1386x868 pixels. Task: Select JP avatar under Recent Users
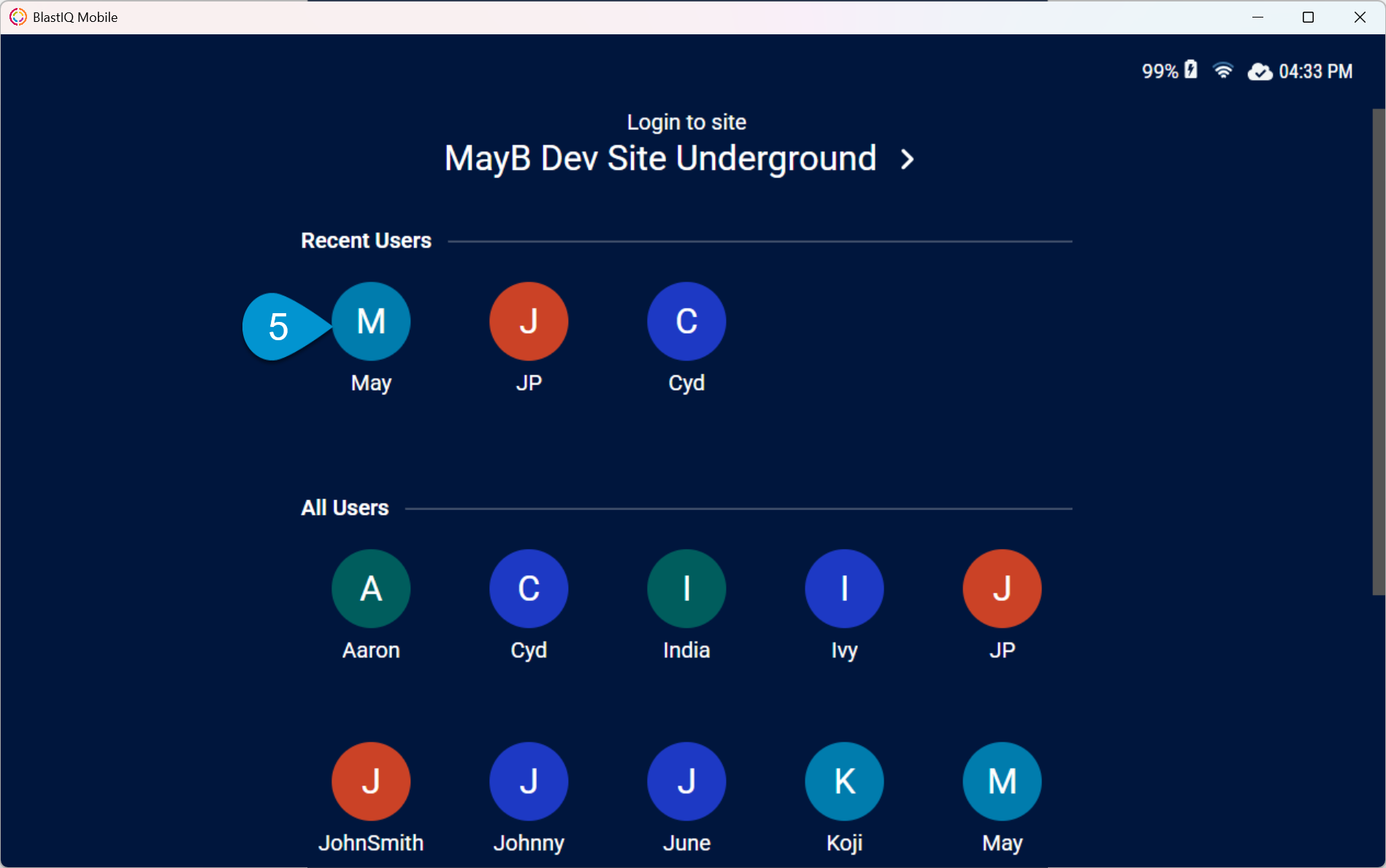point(529,321)
